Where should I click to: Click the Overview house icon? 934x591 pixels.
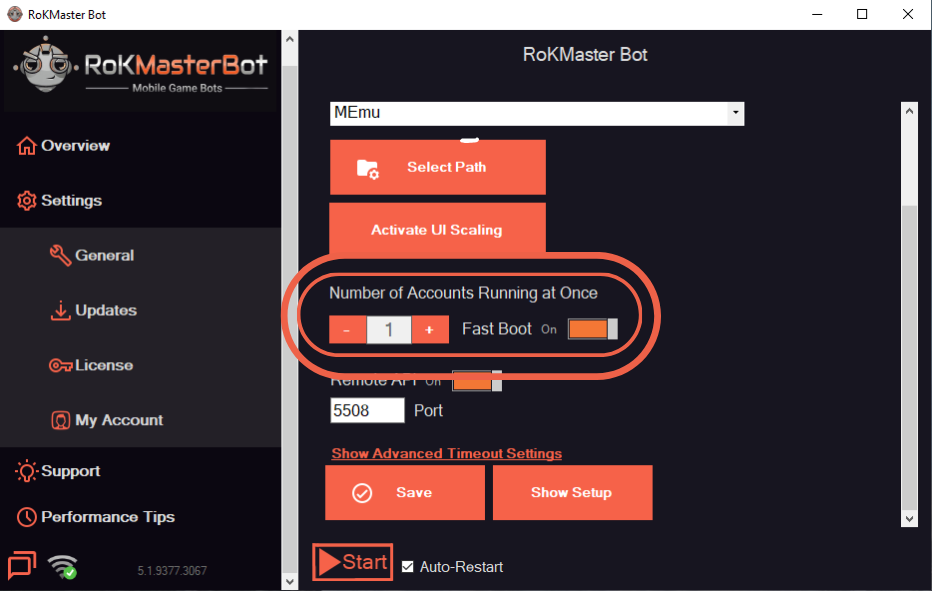pos(26,145)
